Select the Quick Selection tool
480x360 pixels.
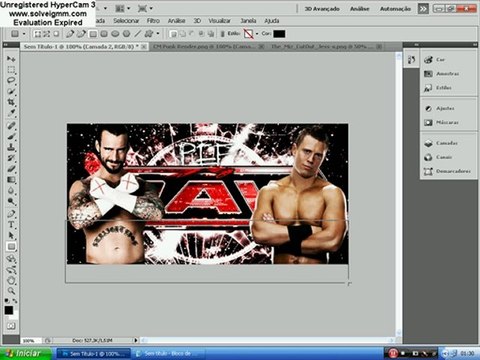coord(11,91)
